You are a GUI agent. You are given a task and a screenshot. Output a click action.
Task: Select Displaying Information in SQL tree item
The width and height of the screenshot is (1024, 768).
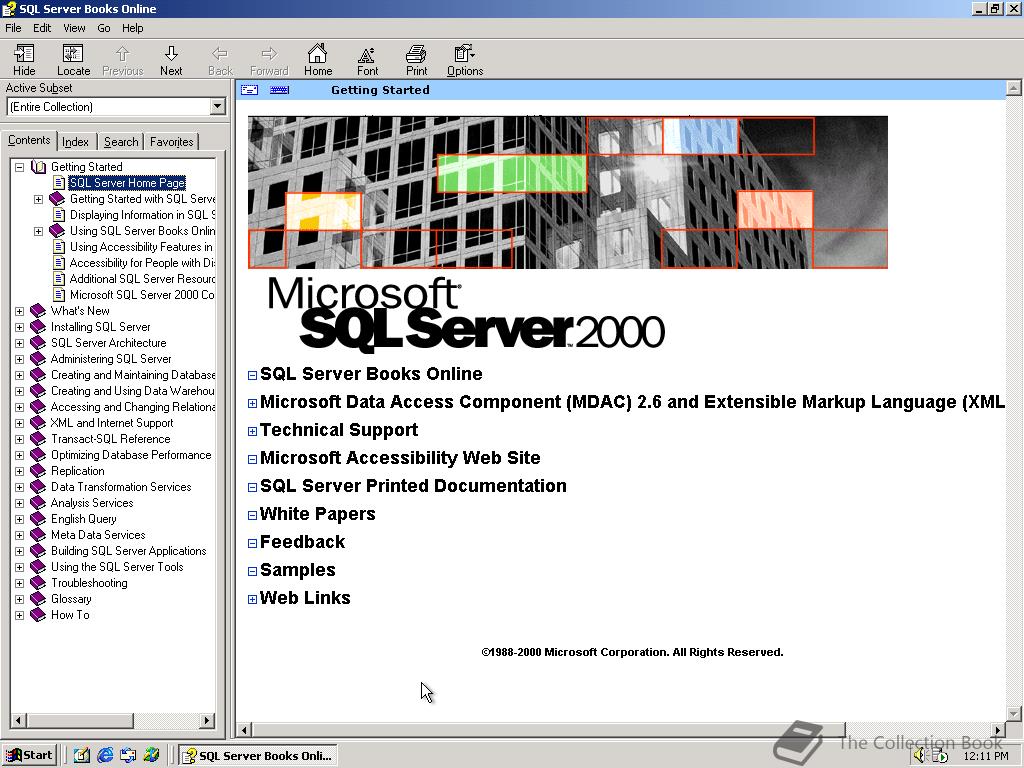[142, 215]
